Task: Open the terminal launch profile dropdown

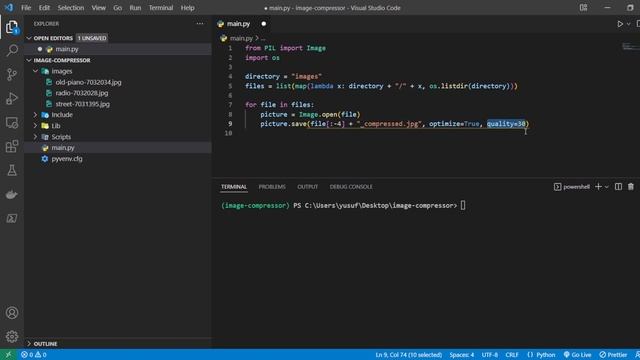Action: pyautogui.click(x=607, y=187)
